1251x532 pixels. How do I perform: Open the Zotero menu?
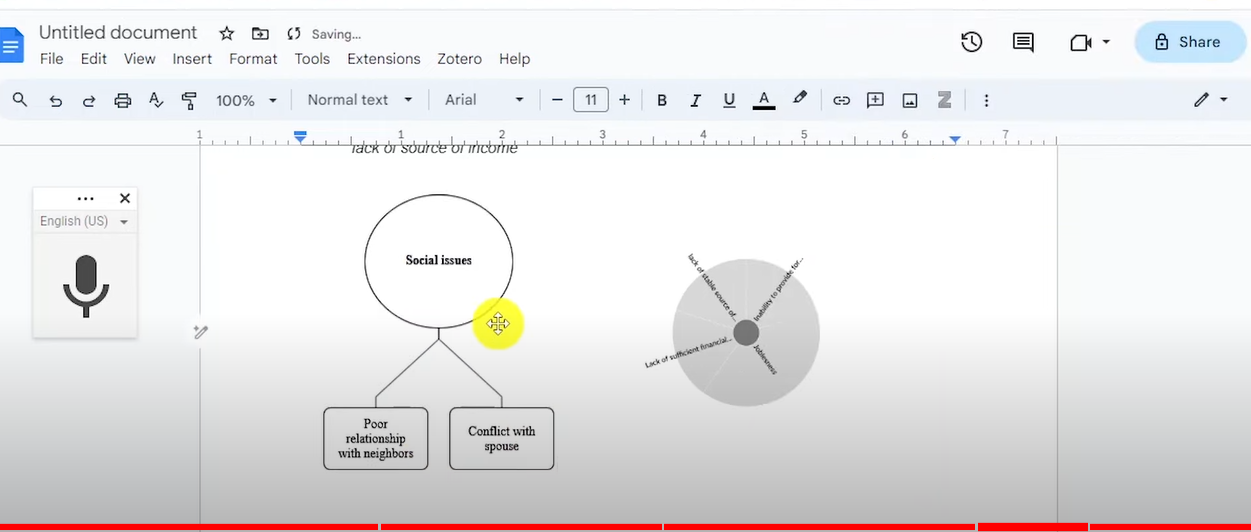click(x=460, y=59)
